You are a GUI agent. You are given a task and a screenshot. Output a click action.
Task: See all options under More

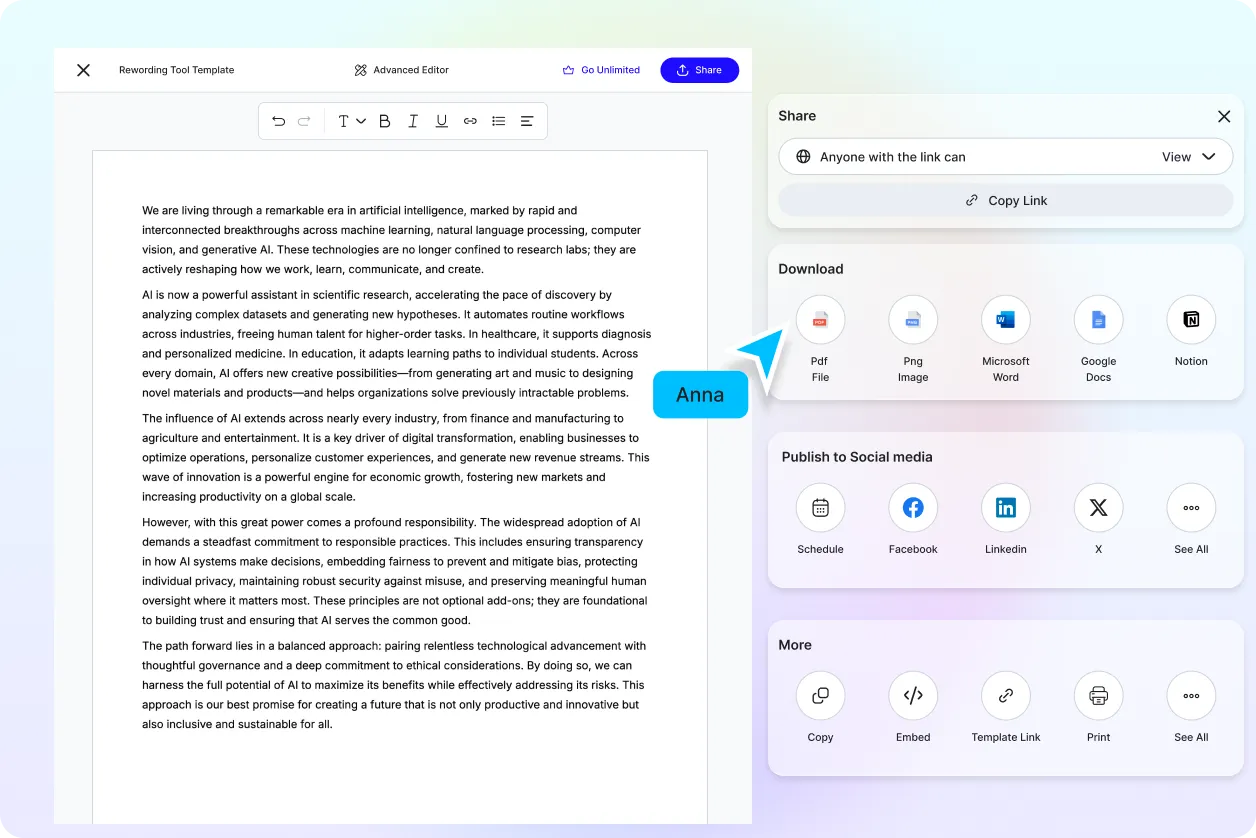[x=1191, y=696]
